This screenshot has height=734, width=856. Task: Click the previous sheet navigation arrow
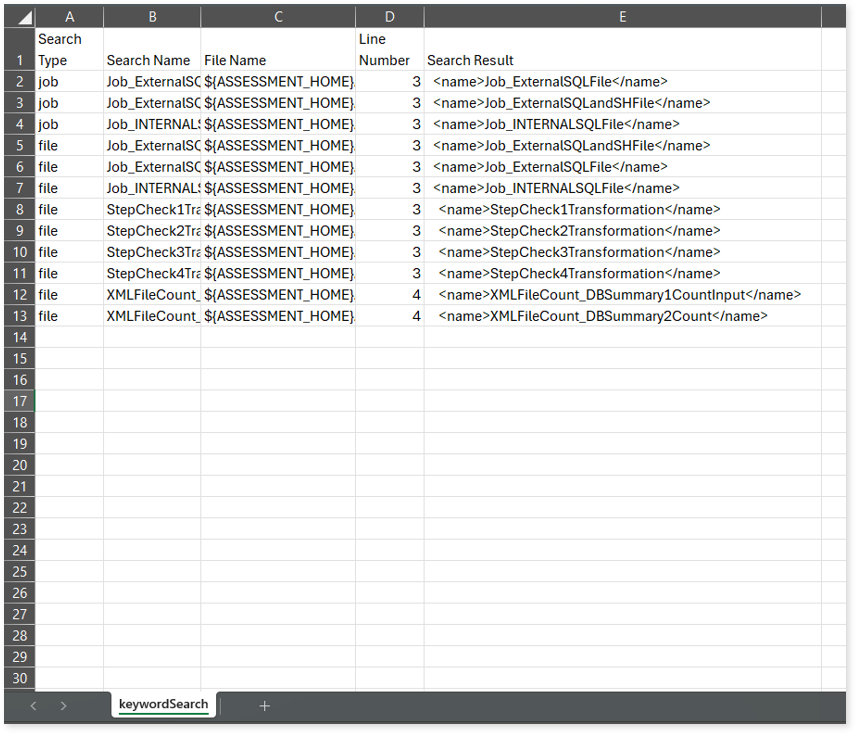click(33, 706)
